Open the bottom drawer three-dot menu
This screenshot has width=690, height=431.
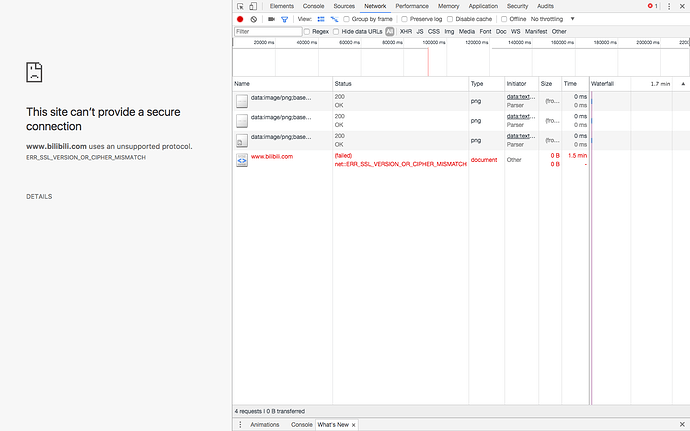pyautogui.click(x=240, y=424)
